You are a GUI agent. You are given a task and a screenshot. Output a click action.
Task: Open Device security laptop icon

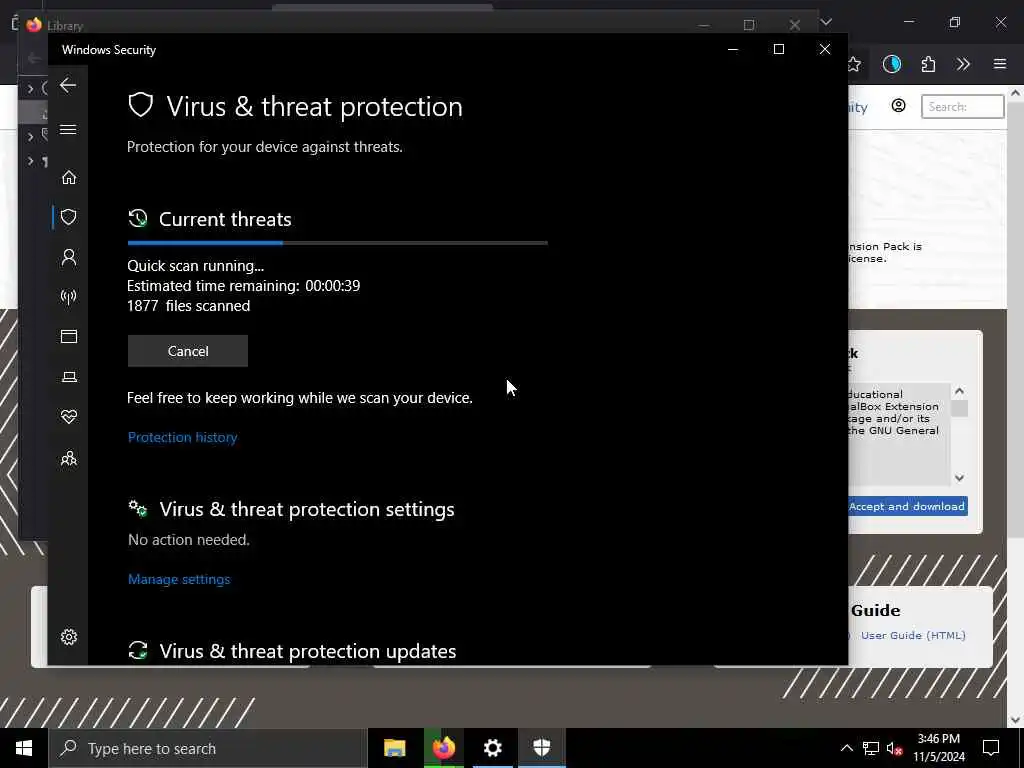69,377
